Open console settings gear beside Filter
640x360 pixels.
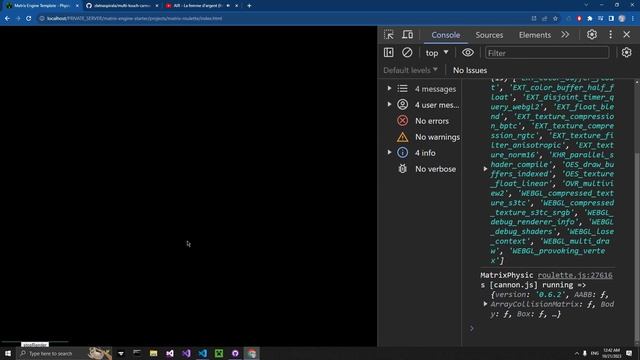(627, 53)
